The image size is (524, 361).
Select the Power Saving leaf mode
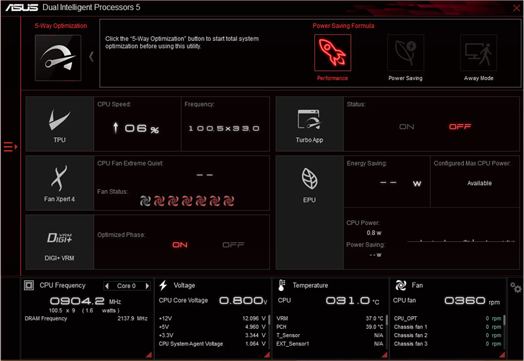405,52
